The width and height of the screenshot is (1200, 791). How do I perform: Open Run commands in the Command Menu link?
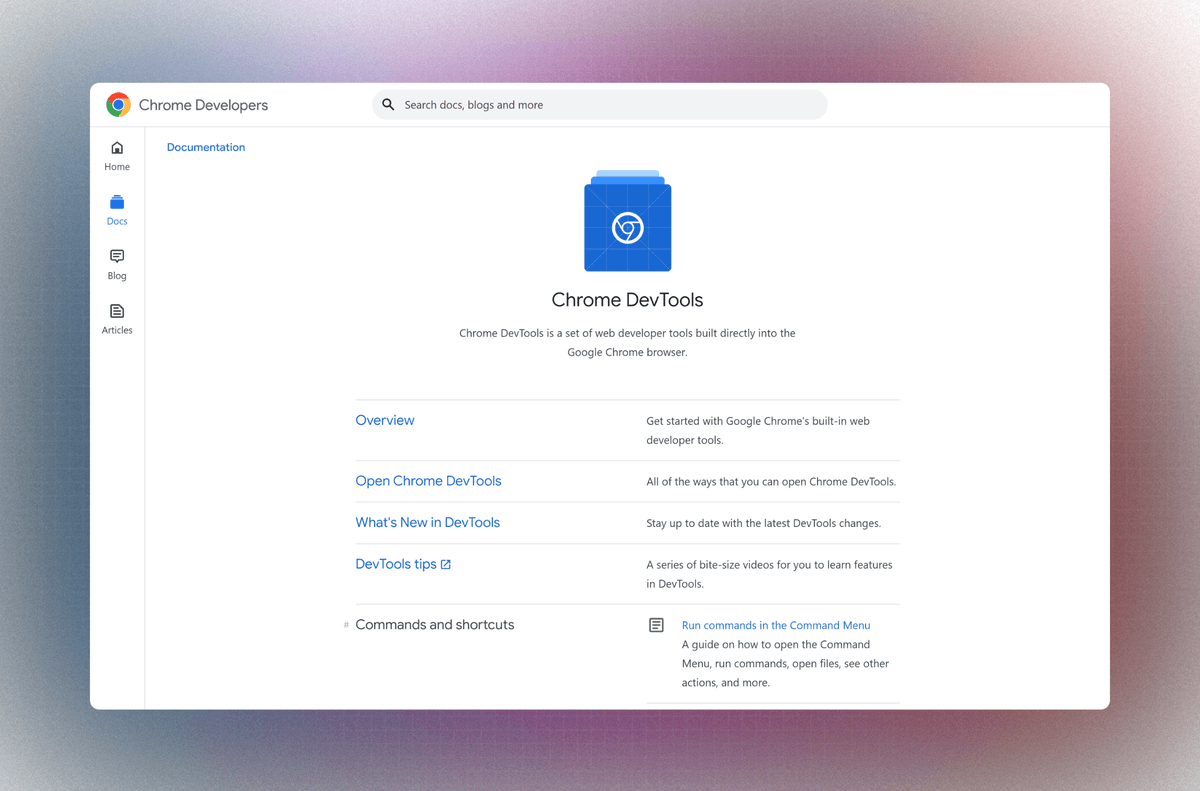coord(776,625)
